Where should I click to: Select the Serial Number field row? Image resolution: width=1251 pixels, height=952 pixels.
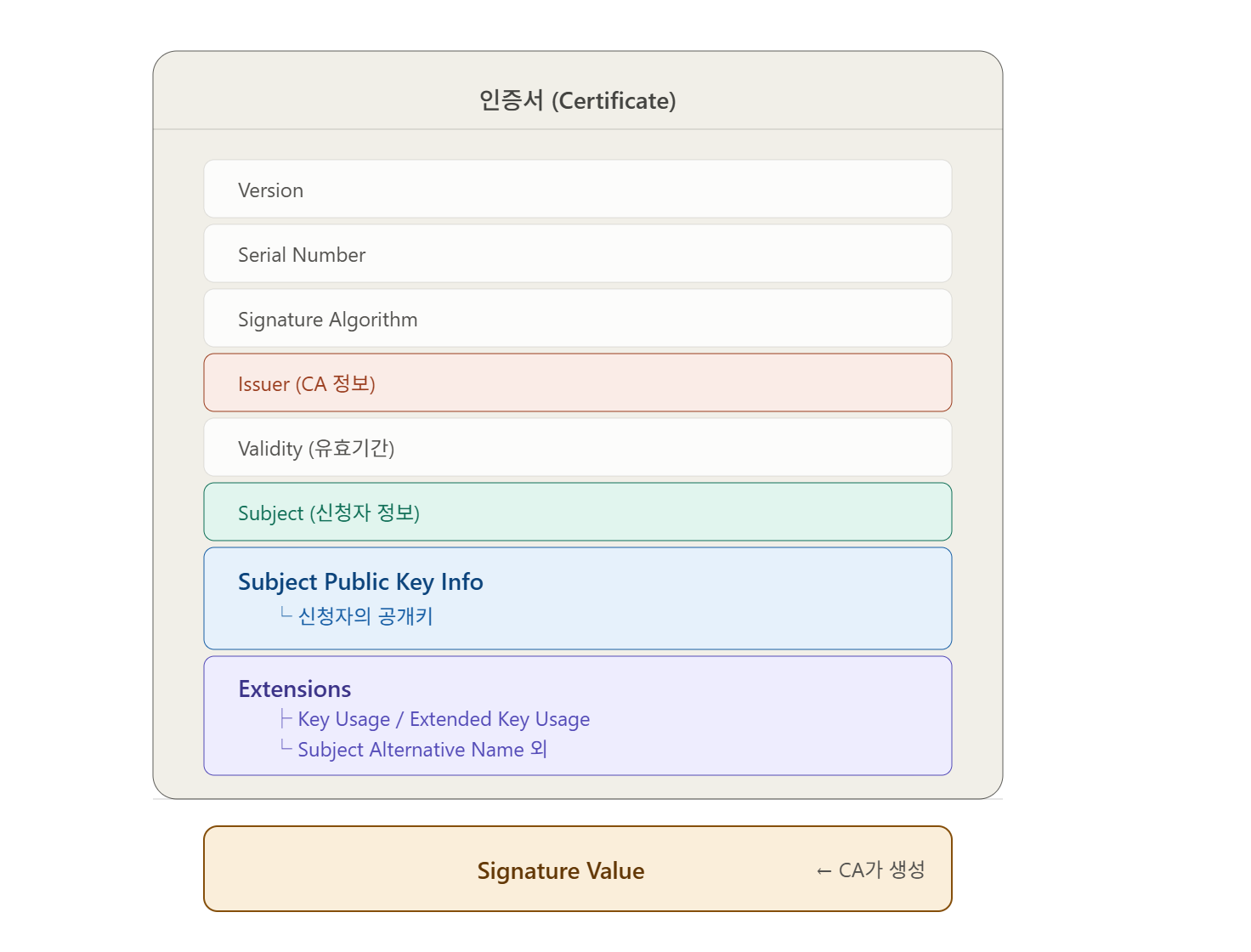coord(578,253)
